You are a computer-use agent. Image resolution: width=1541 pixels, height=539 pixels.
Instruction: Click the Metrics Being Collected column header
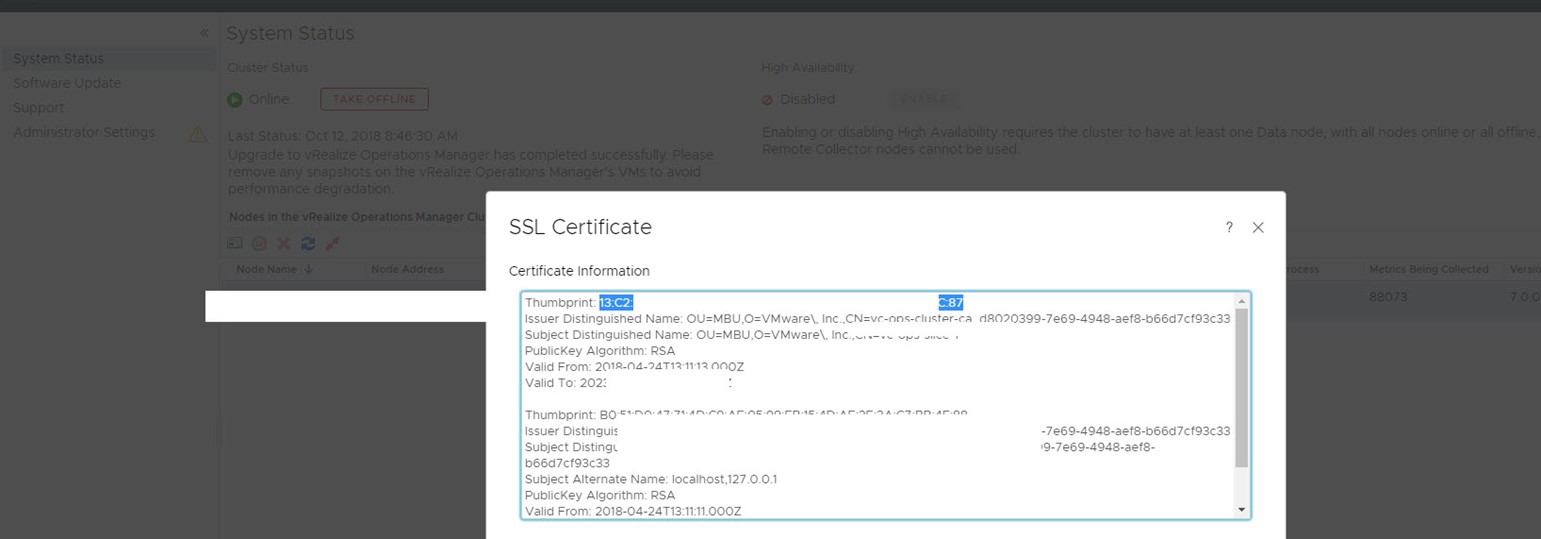tap(1429, 269)
